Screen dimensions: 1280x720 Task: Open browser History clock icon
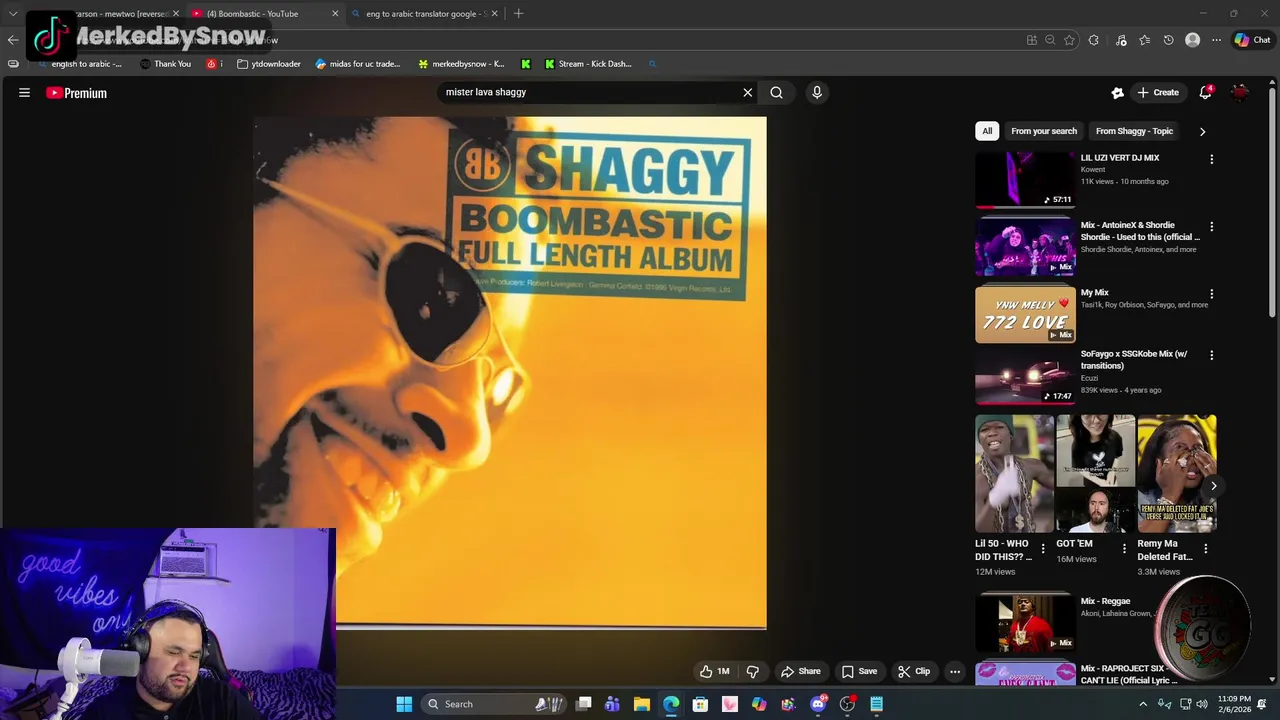[1168, 40]
